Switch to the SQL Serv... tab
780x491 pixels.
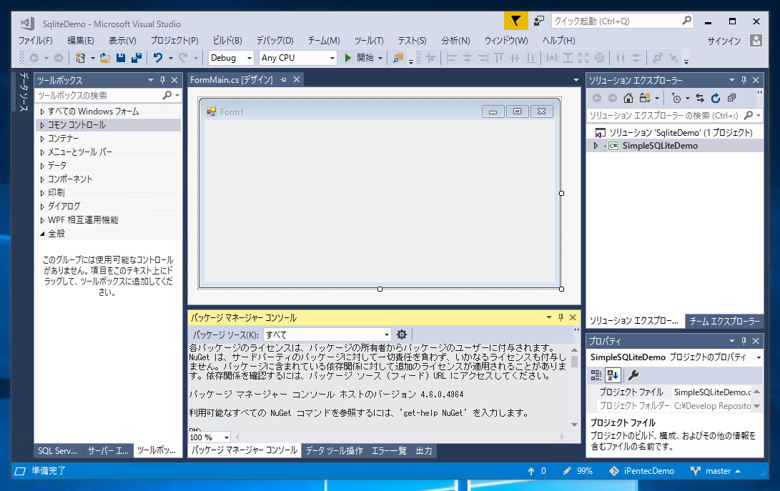[x=57, y=451]
